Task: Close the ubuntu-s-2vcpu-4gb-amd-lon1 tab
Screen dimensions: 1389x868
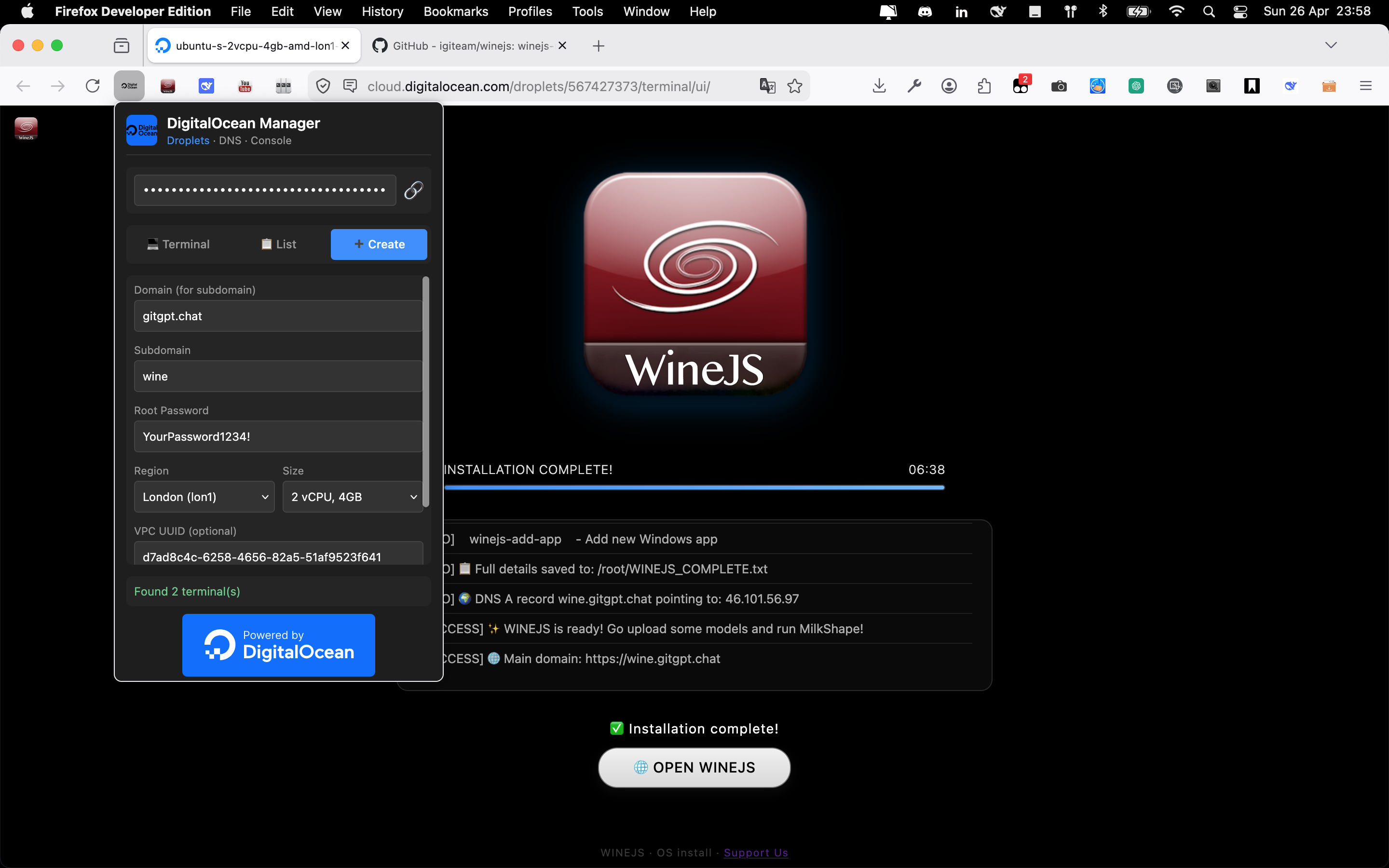Action: 345,45
